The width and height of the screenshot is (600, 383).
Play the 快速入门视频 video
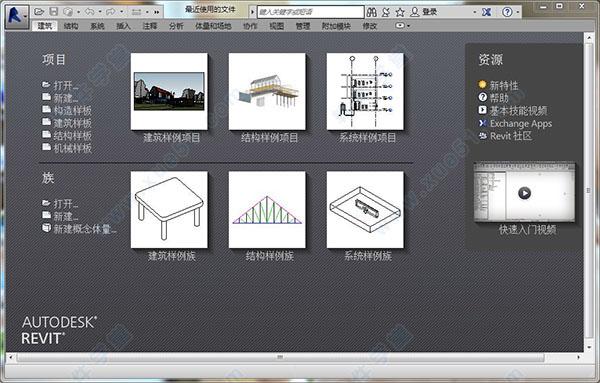tap(524, 193)
